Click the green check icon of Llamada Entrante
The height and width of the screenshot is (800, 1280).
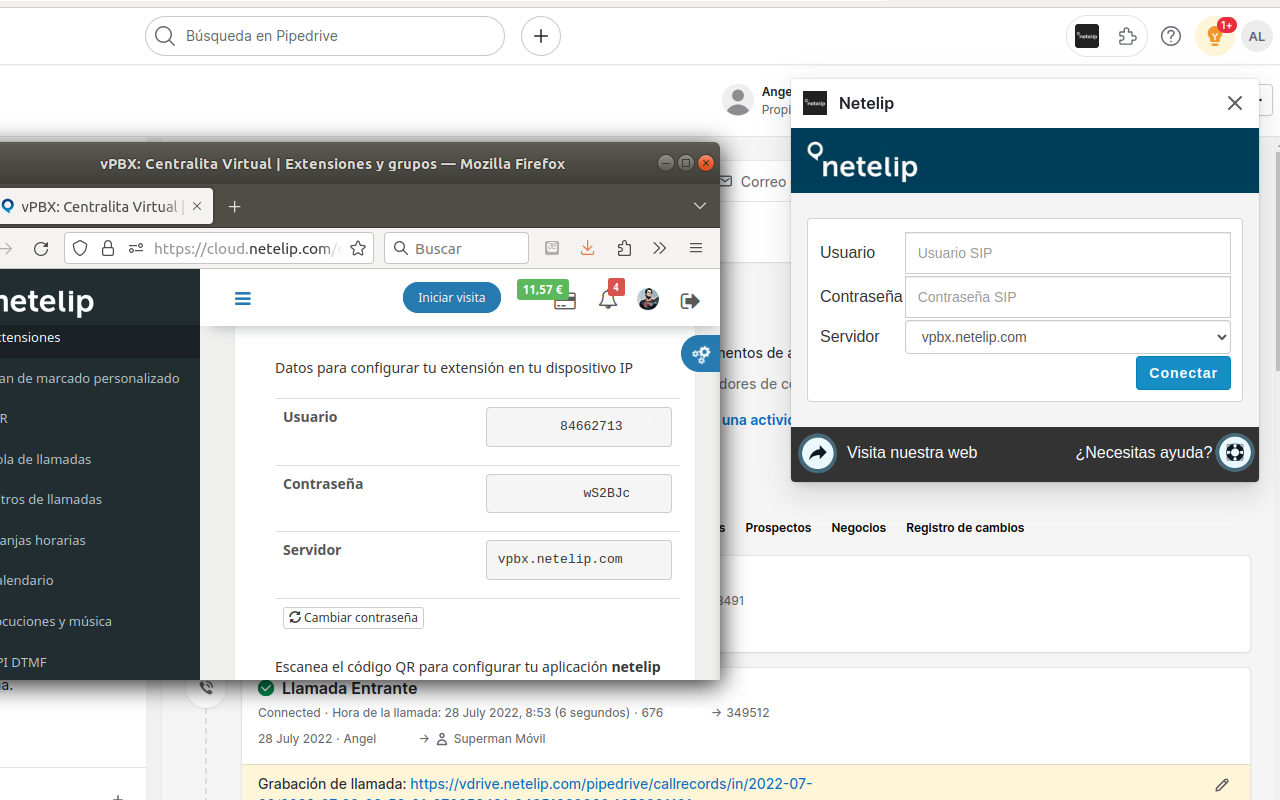[x=266, y=688]
